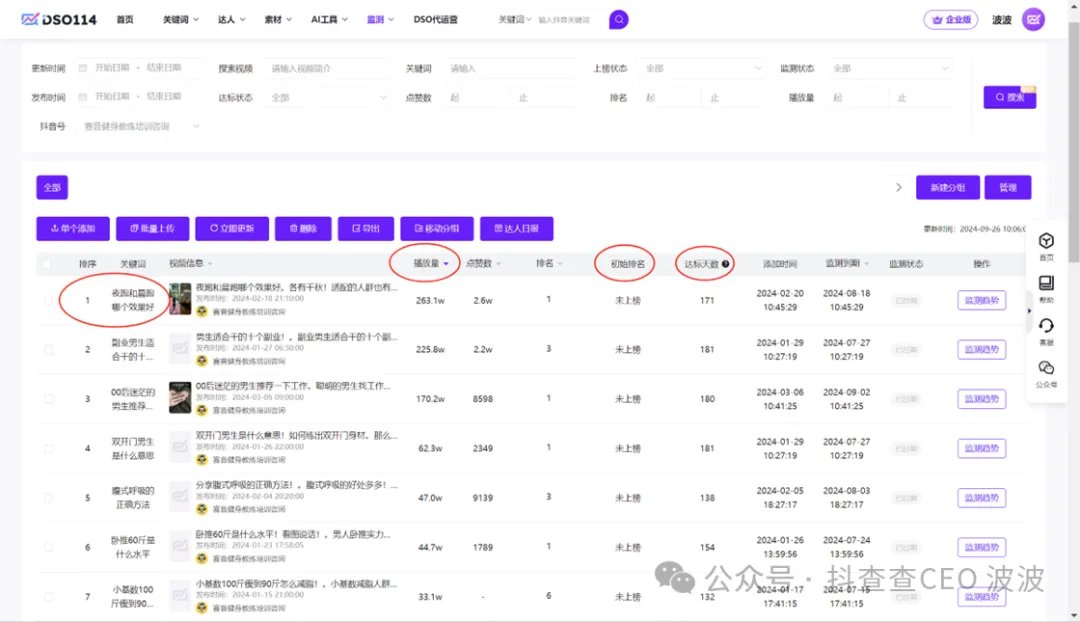Tick the checkbox for row 4

[48, 448]
